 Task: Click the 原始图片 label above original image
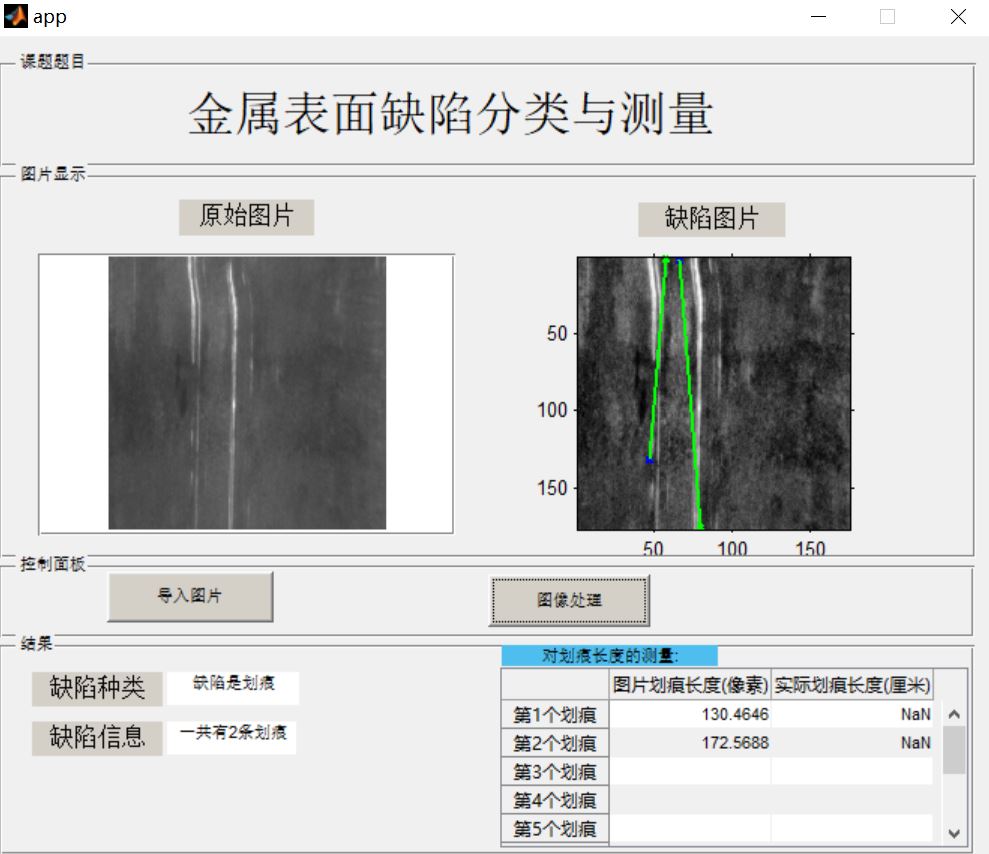(247, 216)
